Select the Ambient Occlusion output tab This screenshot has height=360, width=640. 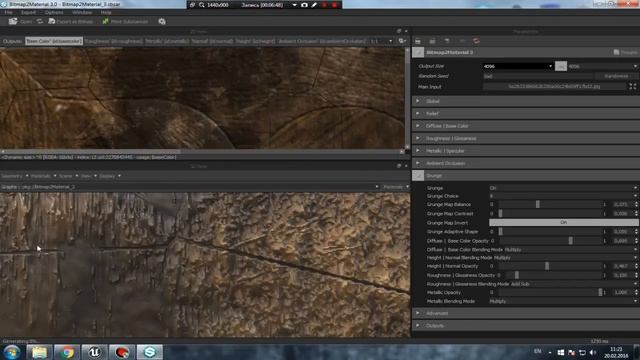coord(322,41)
